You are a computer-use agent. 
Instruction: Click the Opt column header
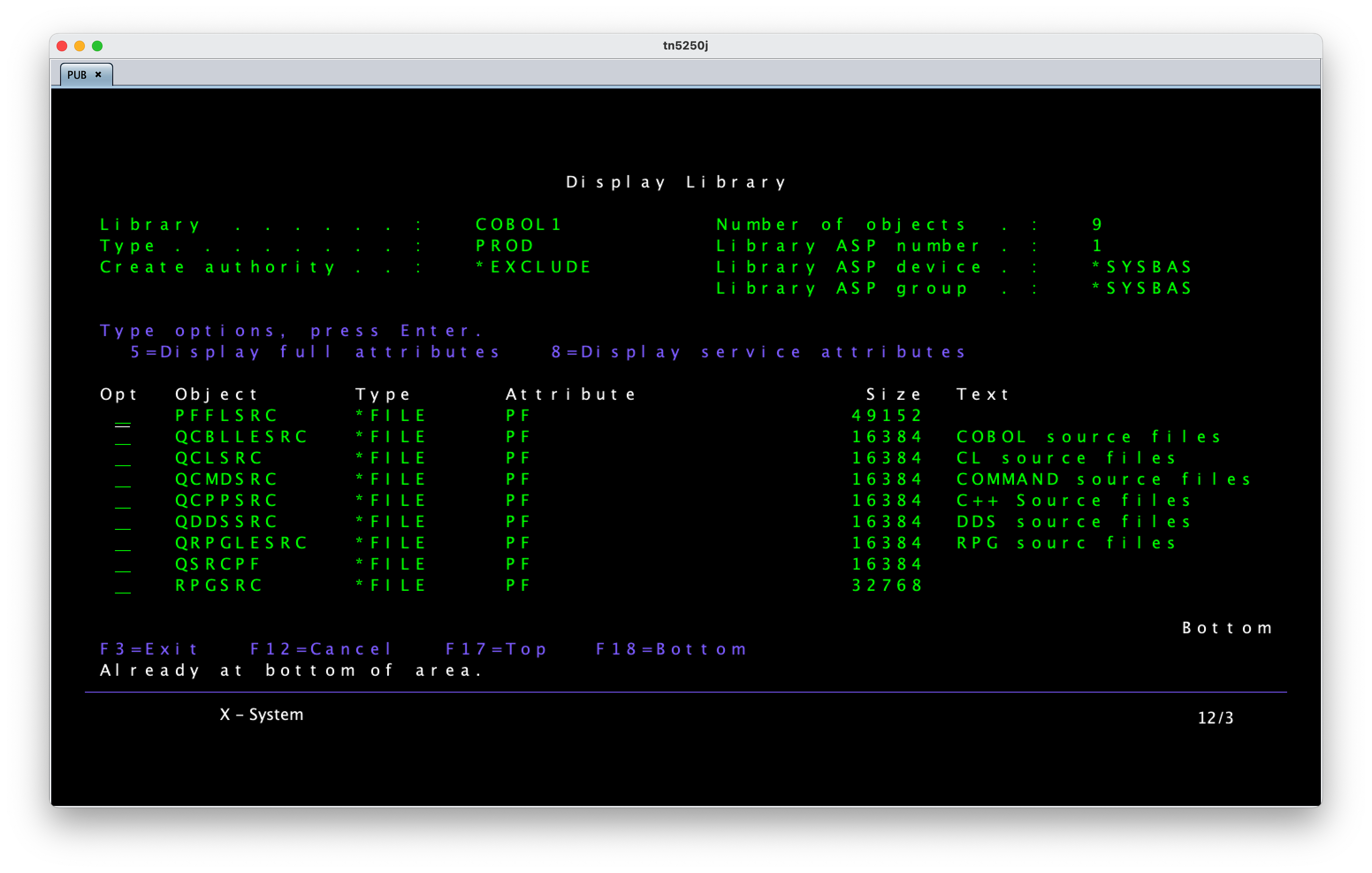click(118, 394)
